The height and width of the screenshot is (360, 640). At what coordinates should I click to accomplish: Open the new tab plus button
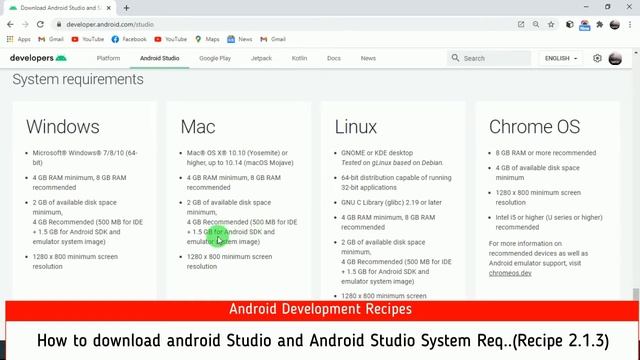click(x=127, y=8)
